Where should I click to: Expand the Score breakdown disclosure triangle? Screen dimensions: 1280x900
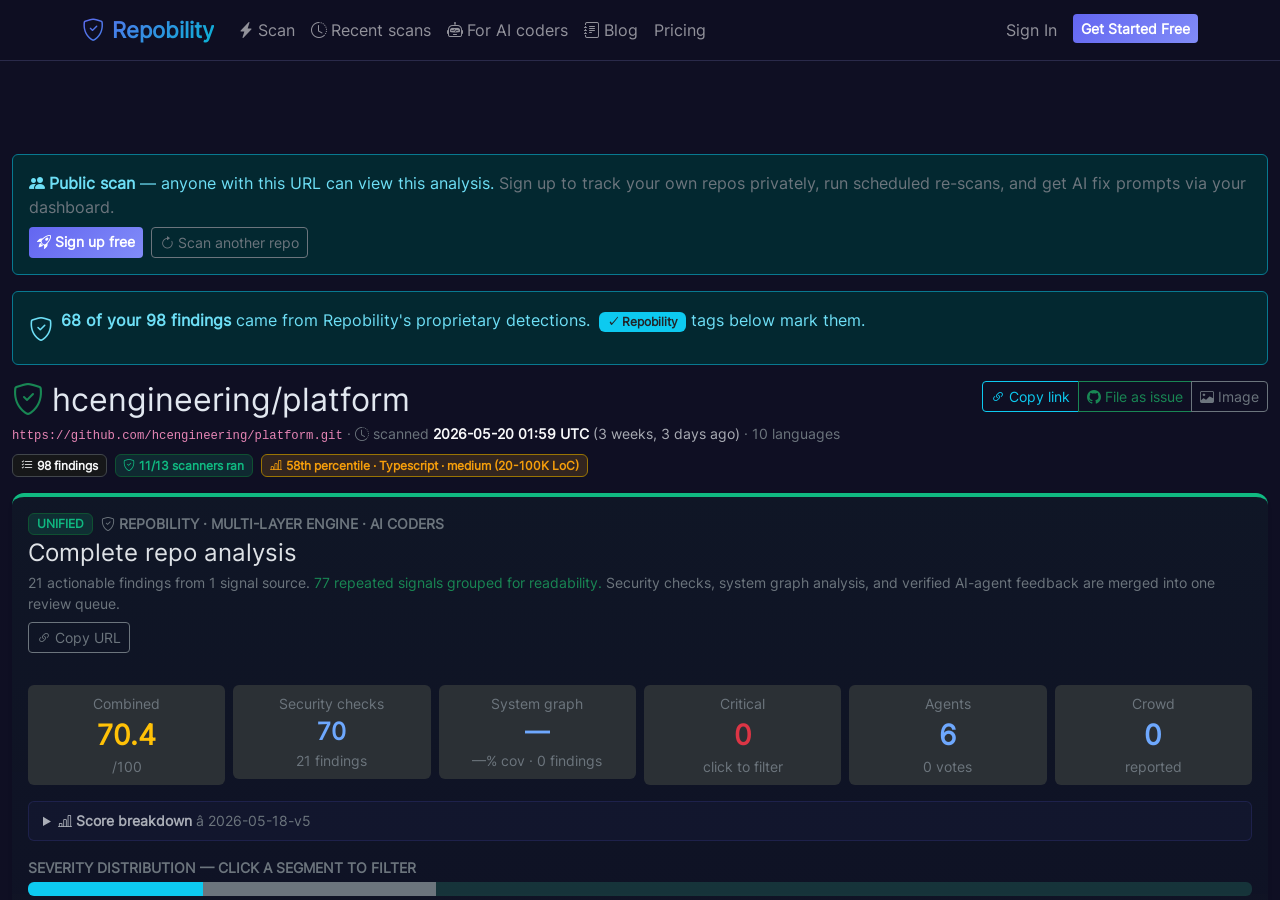click(x=47, y=821)
